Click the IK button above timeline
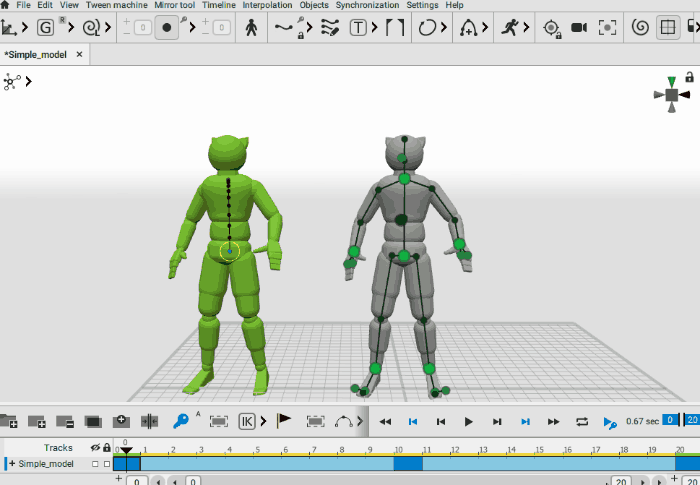The width and height of the screenshot is (700, 485). 247,422
